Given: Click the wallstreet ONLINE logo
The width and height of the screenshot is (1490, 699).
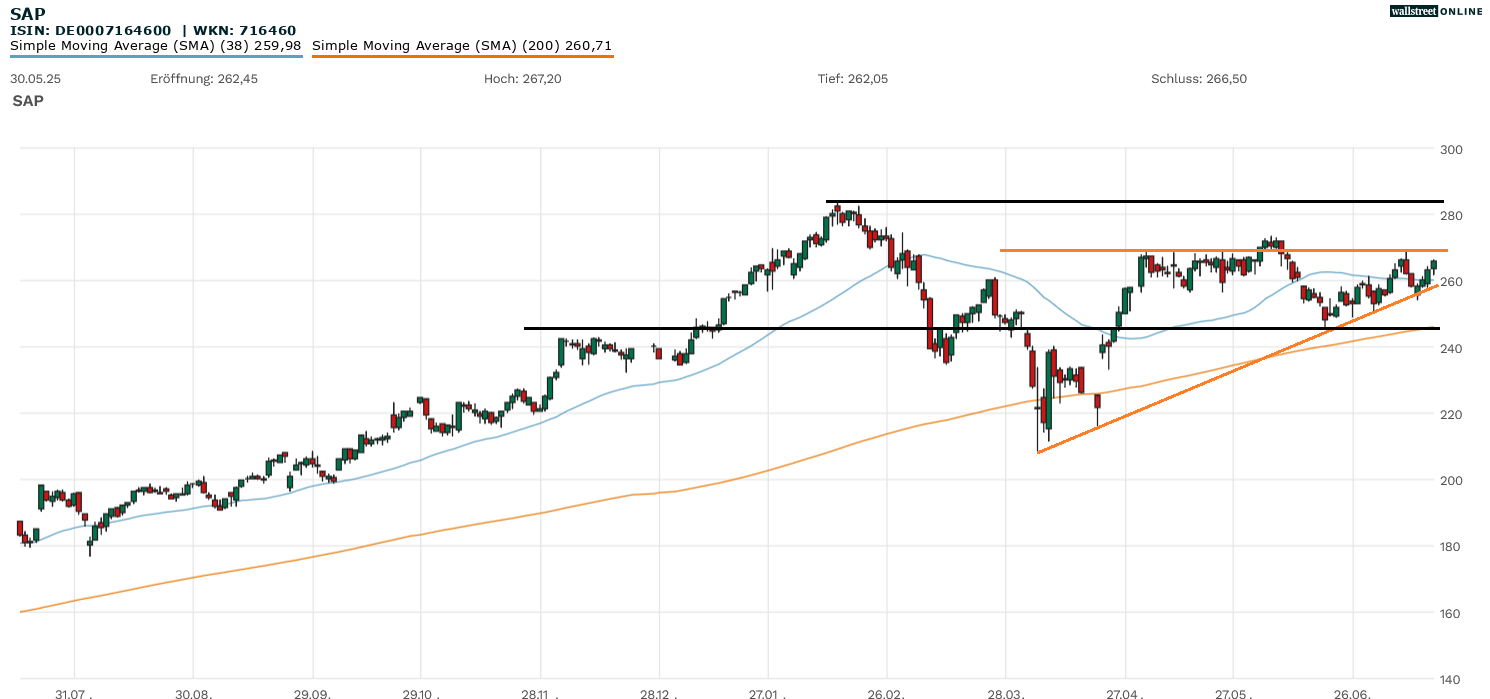Looking at the screenshot, I should [x=1436, y=11].
